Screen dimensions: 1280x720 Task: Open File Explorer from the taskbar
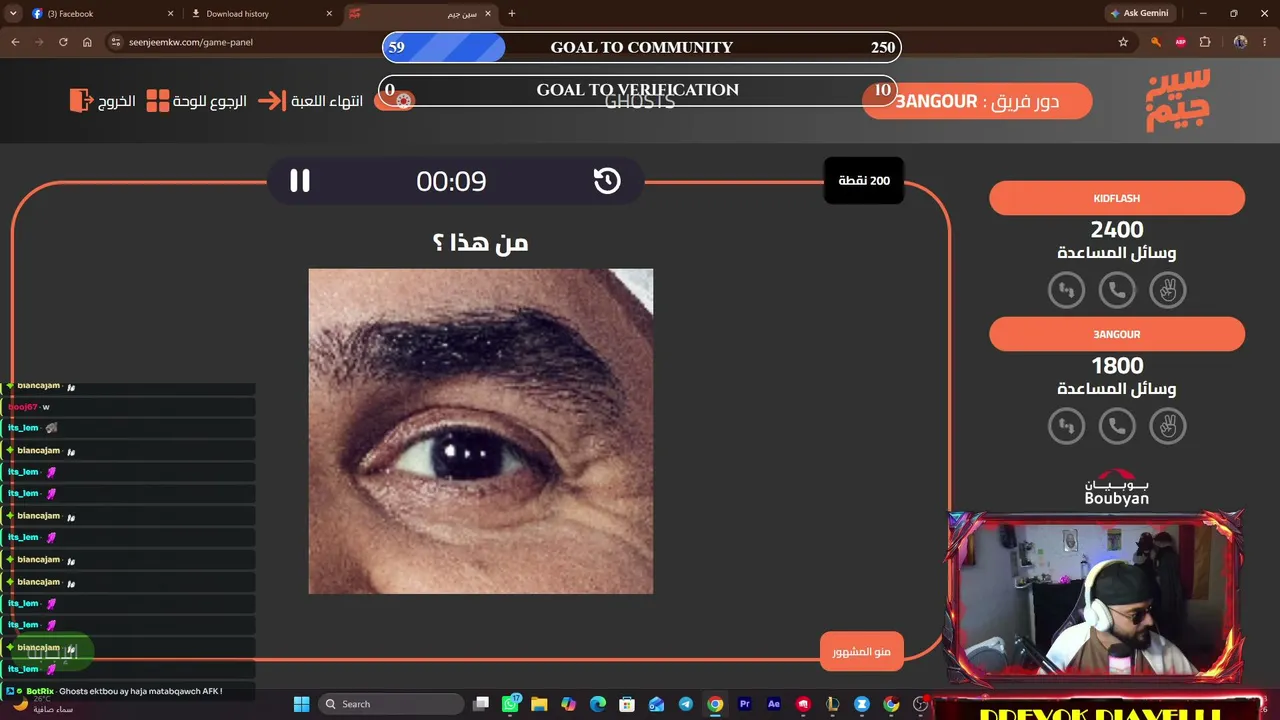539,704
